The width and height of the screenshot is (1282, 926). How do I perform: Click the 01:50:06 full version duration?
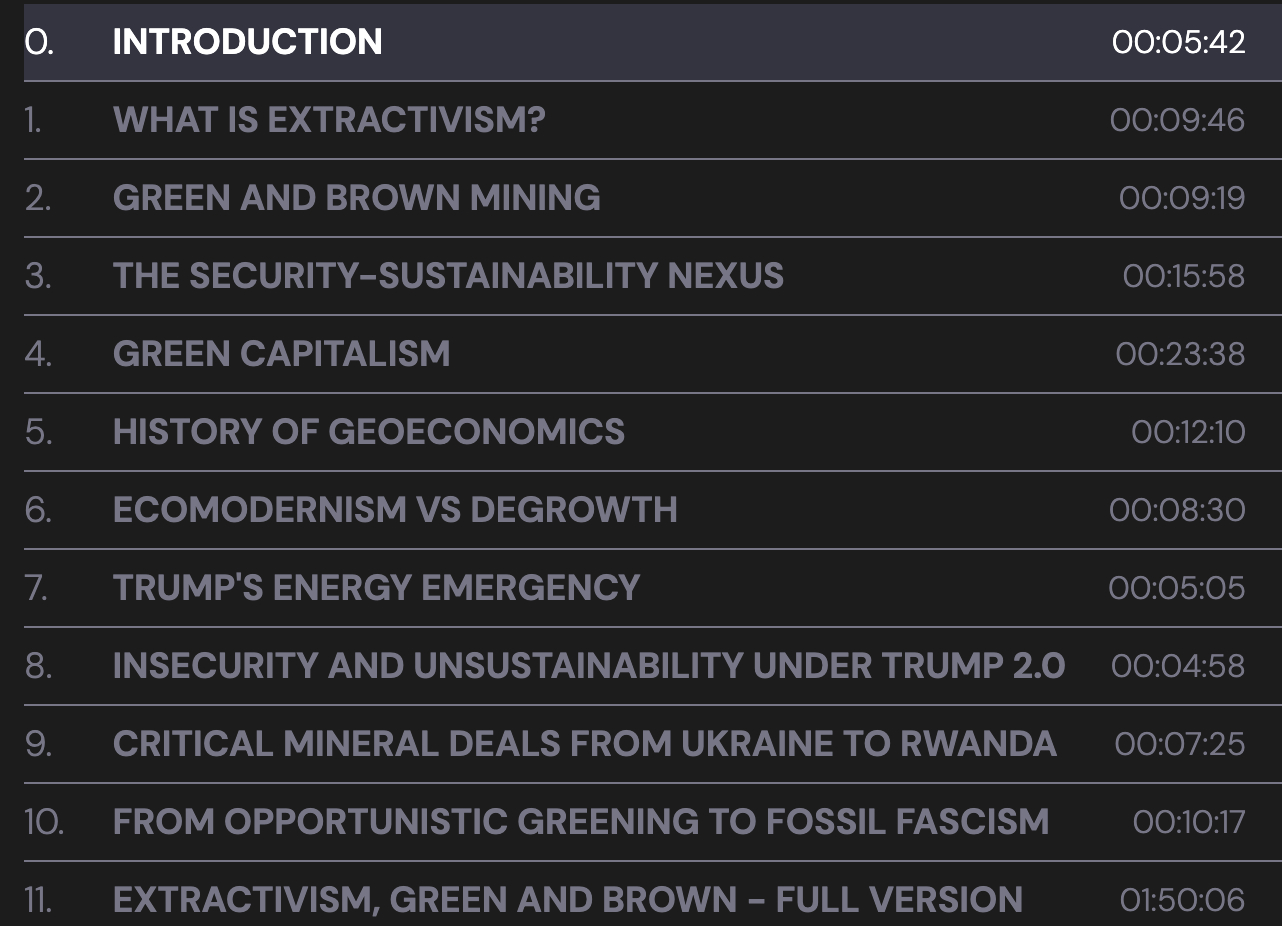tap(1182, 900)
